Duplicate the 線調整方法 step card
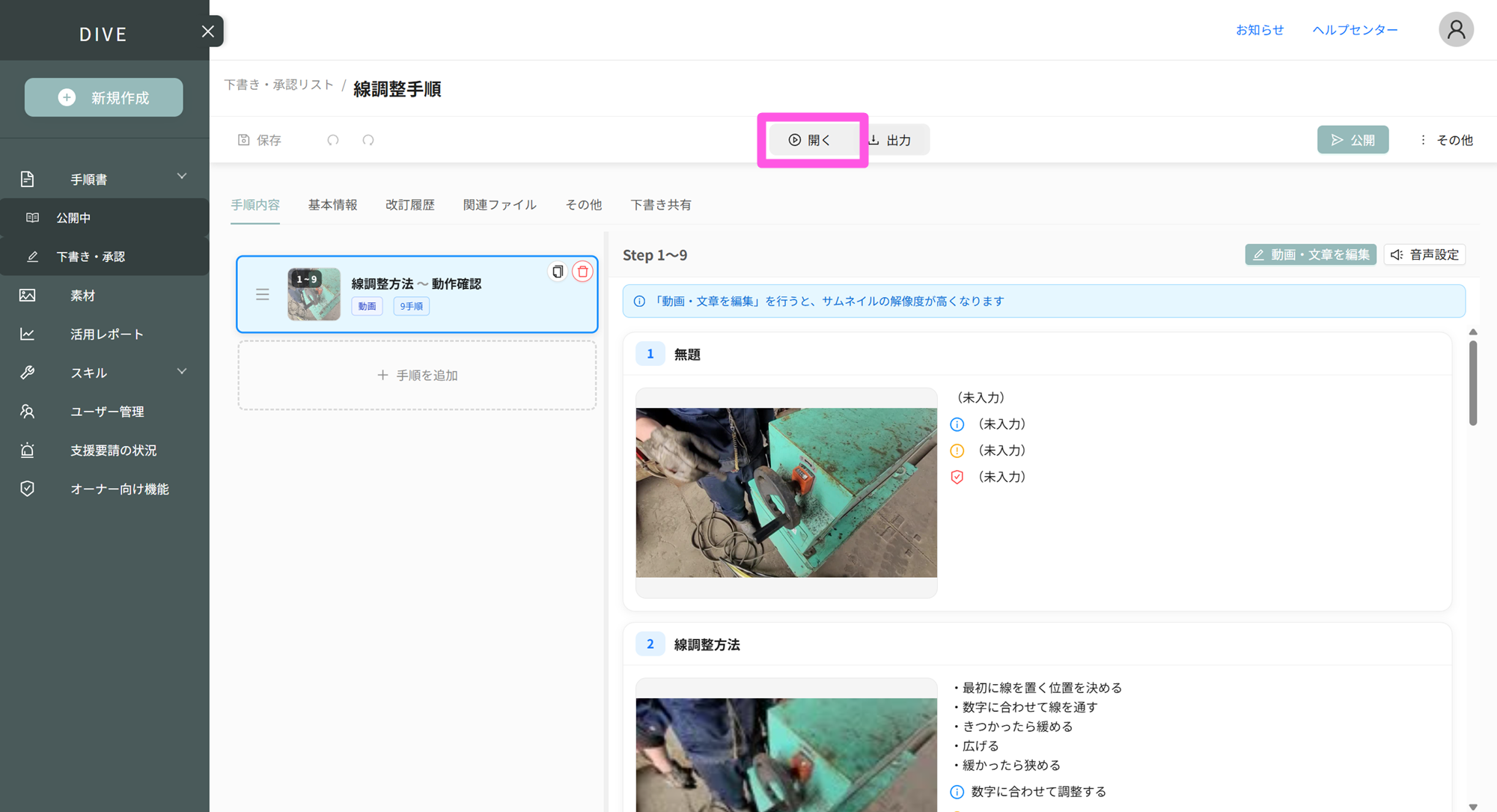The width and height of the screenshot is (1497, 812). pos(558,272)
